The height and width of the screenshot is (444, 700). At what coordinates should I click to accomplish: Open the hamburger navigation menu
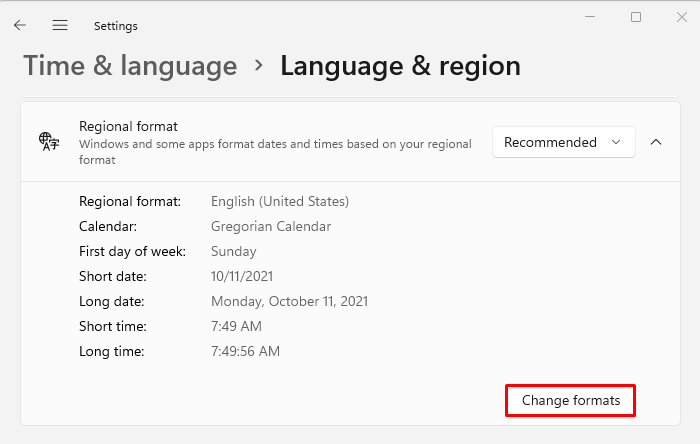(60, 25)
